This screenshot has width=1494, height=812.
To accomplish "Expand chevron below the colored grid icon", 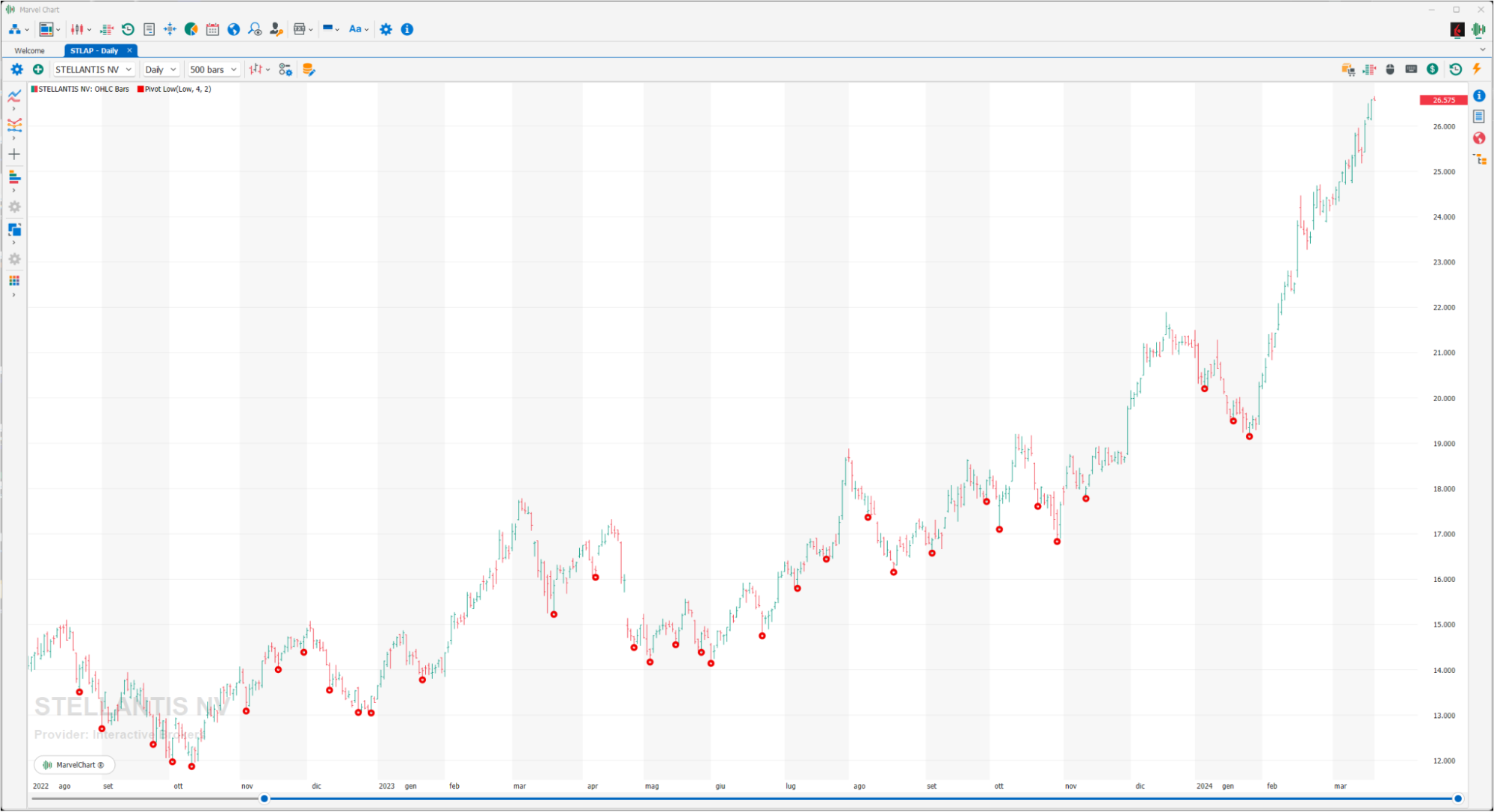I will click(x=14, y=295).
